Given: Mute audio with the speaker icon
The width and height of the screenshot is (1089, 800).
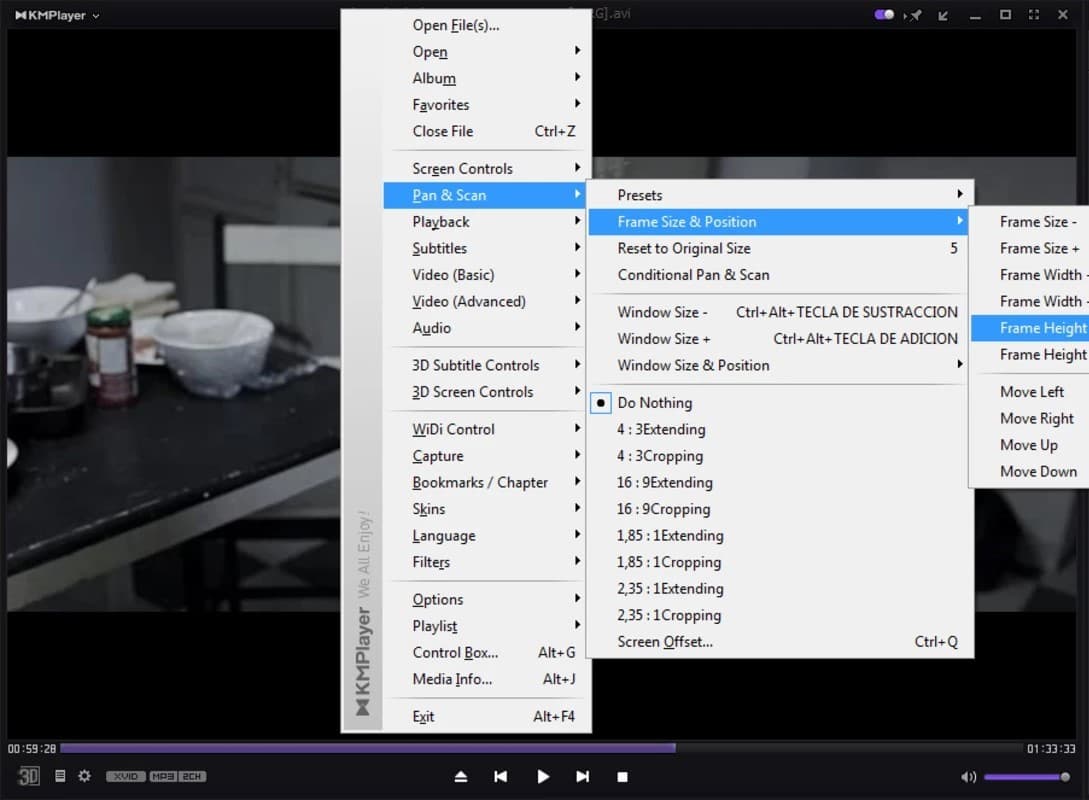Looking at the screenshot, I should [968, 777].
